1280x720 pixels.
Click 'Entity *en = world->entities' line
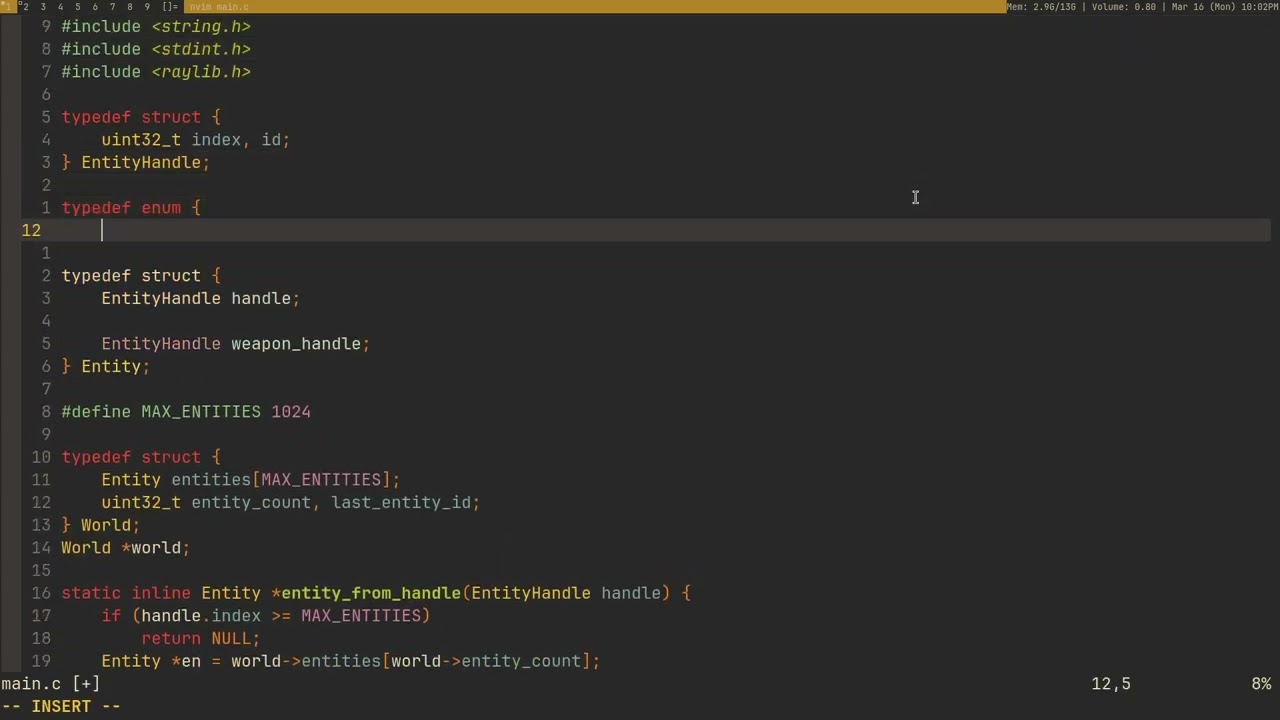[351, 661]
